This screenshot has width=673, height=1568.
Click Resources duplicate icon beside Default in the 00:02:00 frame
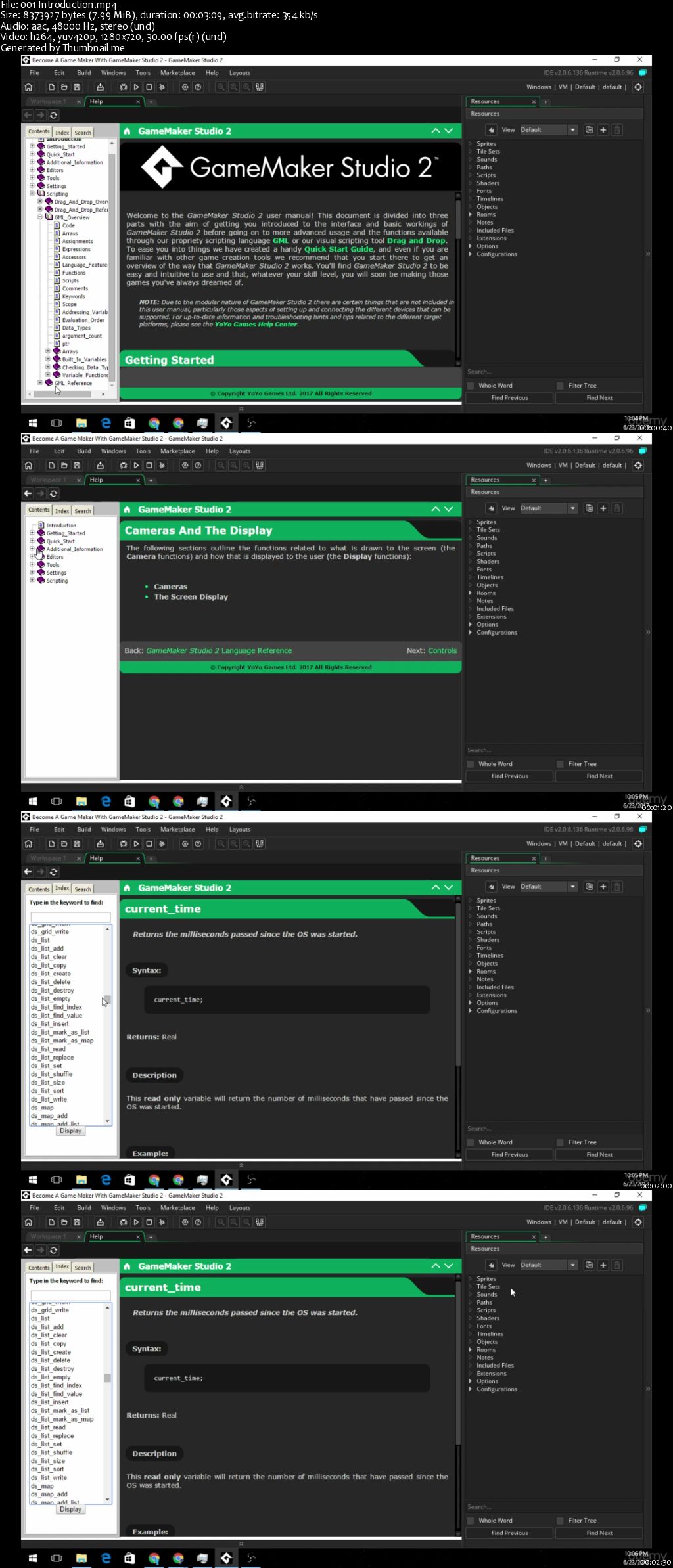[x=589, y=887]
